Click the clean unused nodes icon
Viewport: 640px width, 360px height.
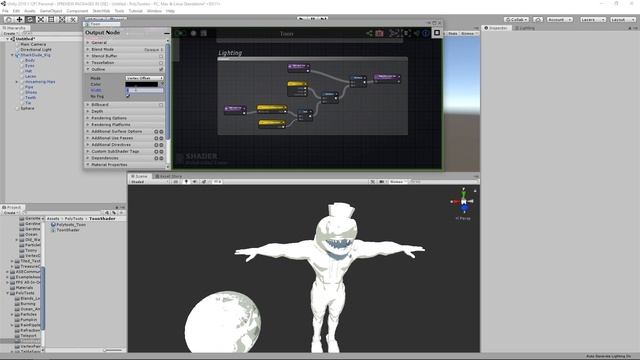[x=204, y=33]
